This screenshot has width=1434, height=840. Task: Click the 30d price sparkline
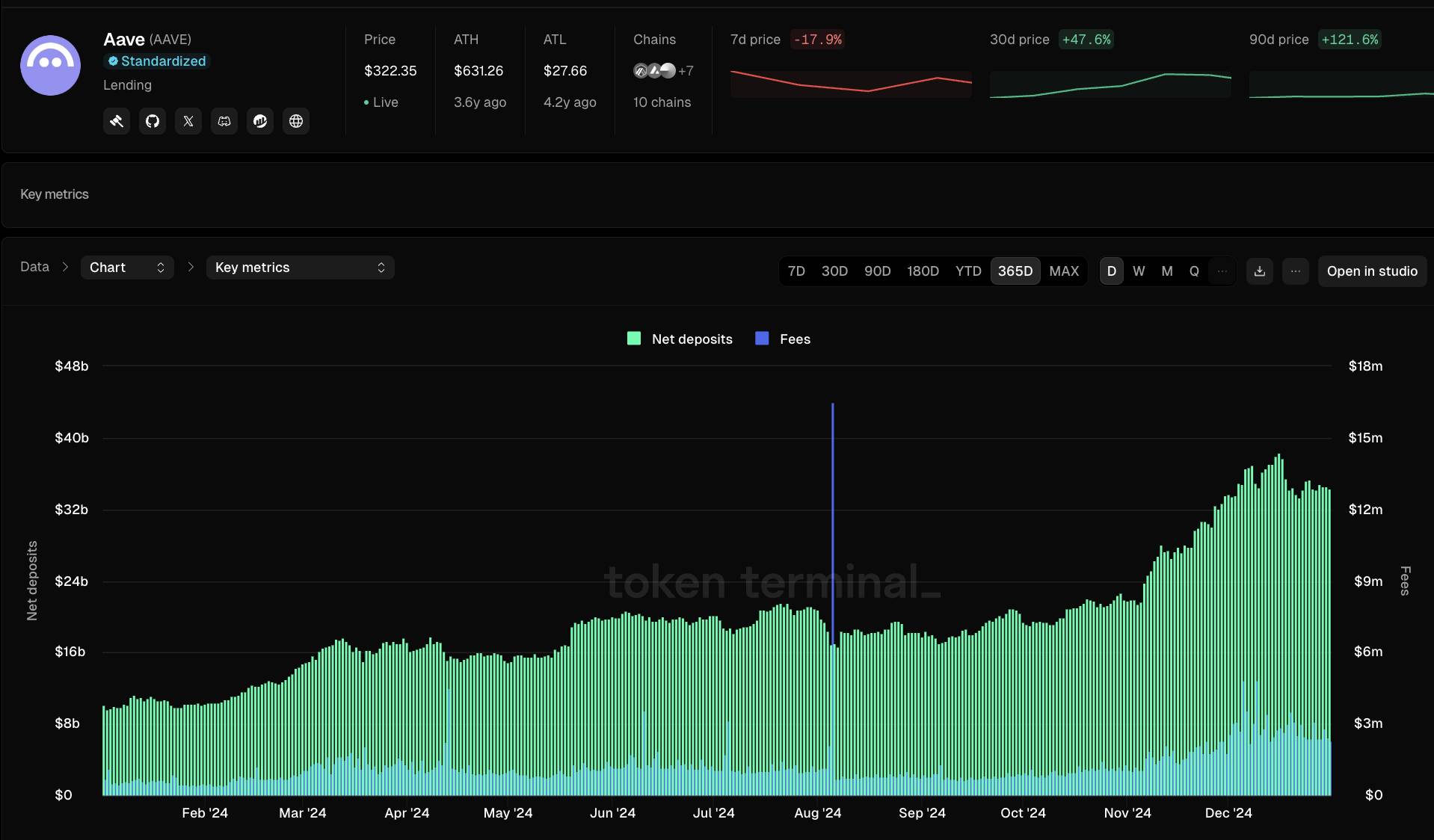point(1110,84)
